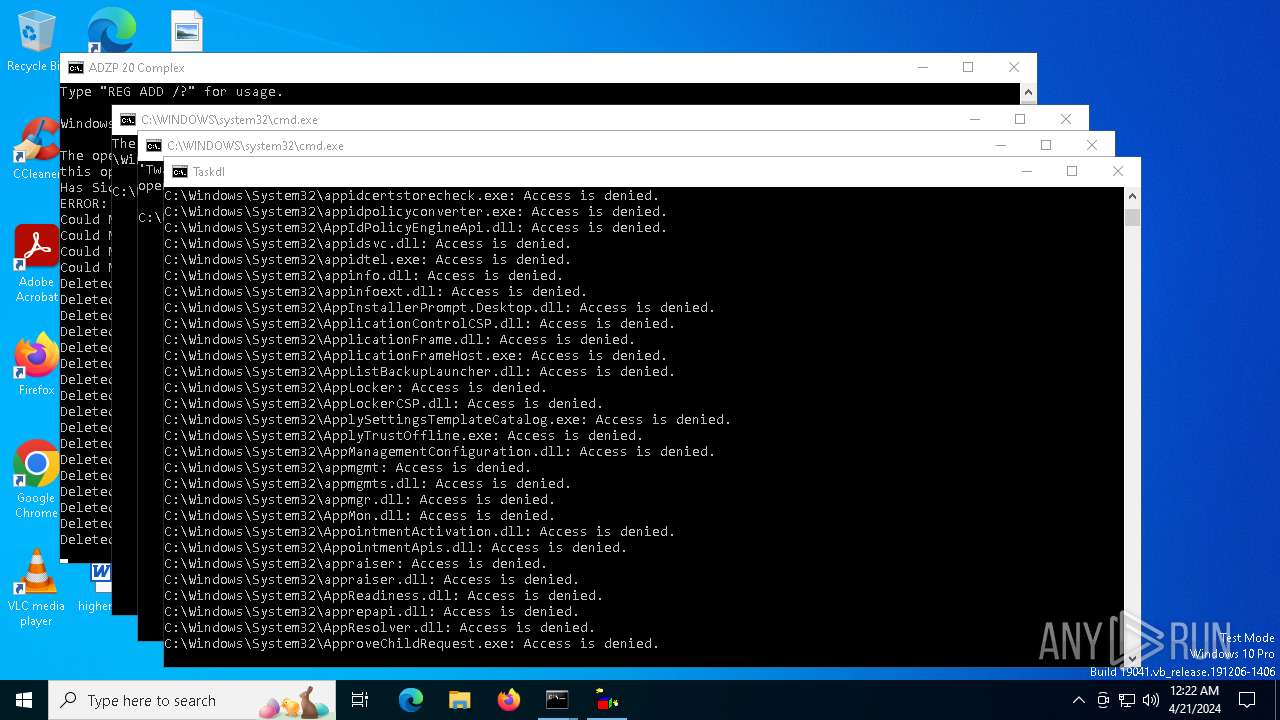The image size is (1280, 720).
Task: Open Google Chrome desktop shortcut
Action: (x=36, y=480)
